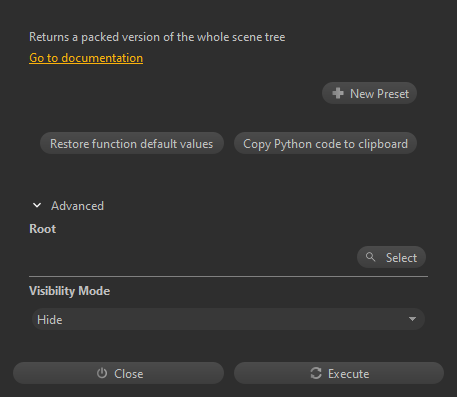Click the scene tree description text

pyautogui.click(x=157, y=37)
